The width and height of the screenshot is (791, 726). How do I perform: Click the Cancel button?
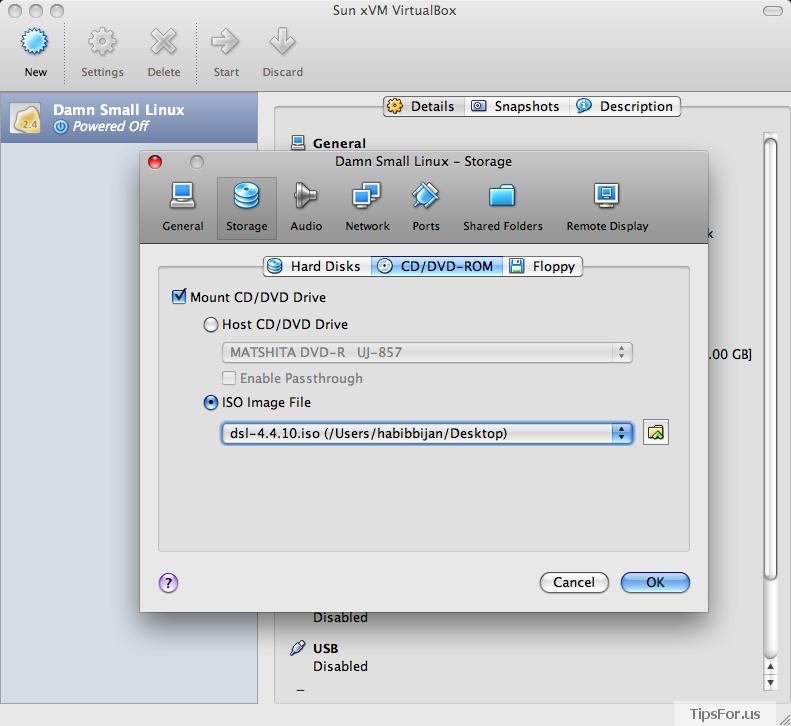tap(574, 582)
